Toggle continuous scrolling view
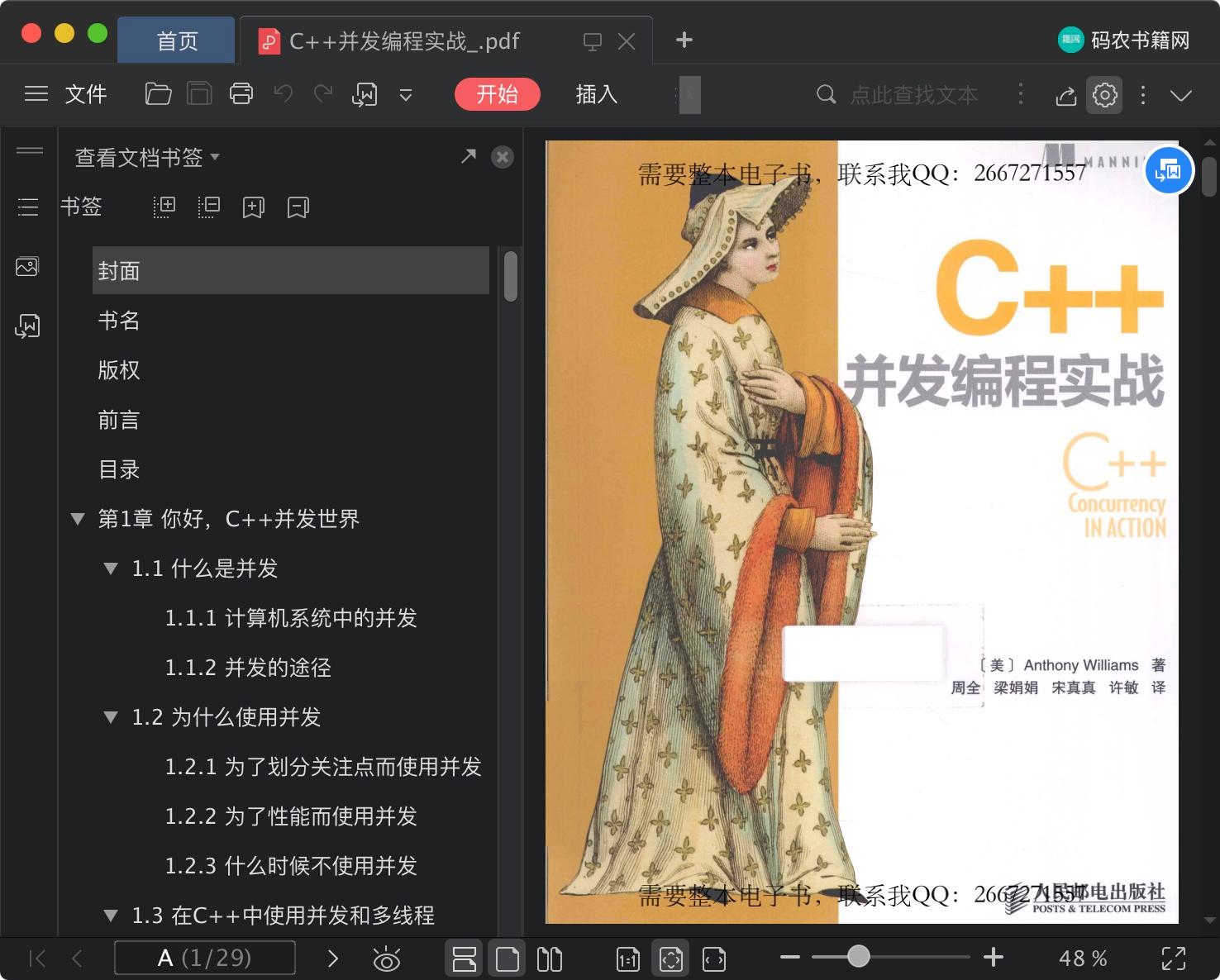 coord(465,959)
